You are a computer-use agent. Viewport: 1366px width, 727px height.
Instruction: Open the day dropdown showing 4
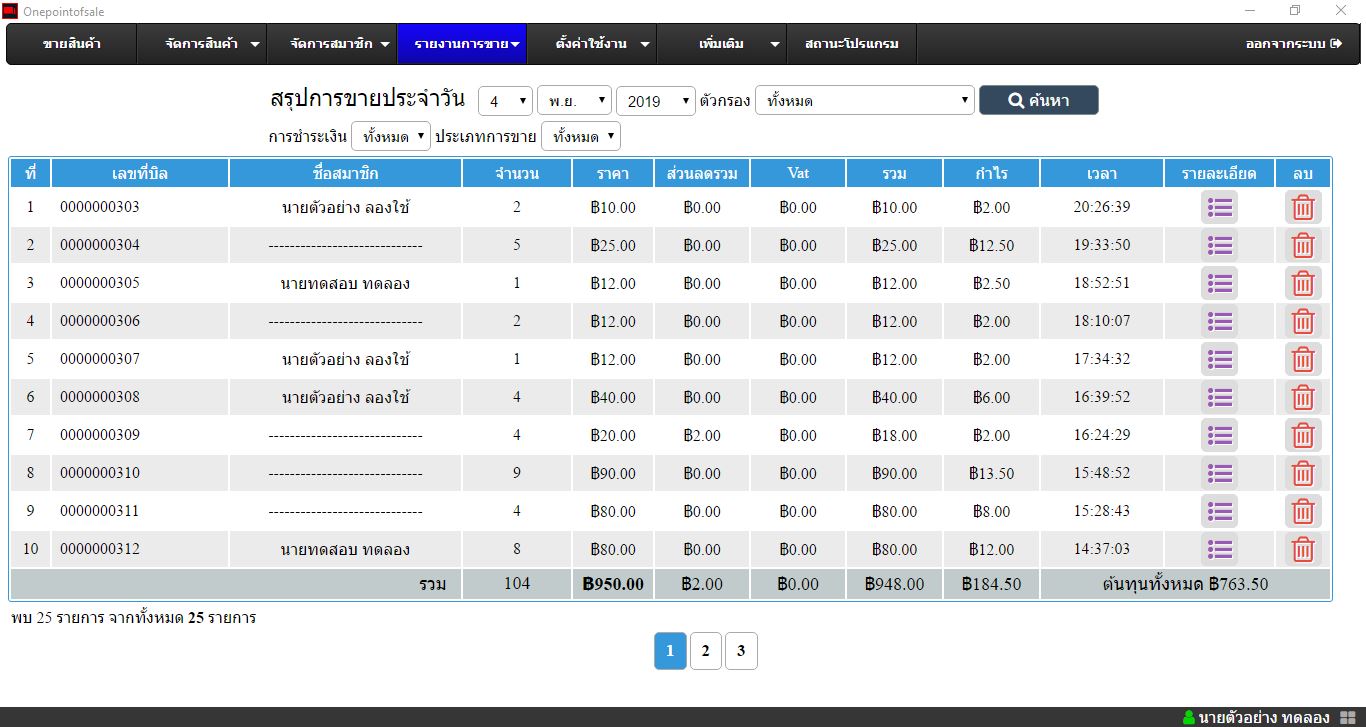(505, 101)
